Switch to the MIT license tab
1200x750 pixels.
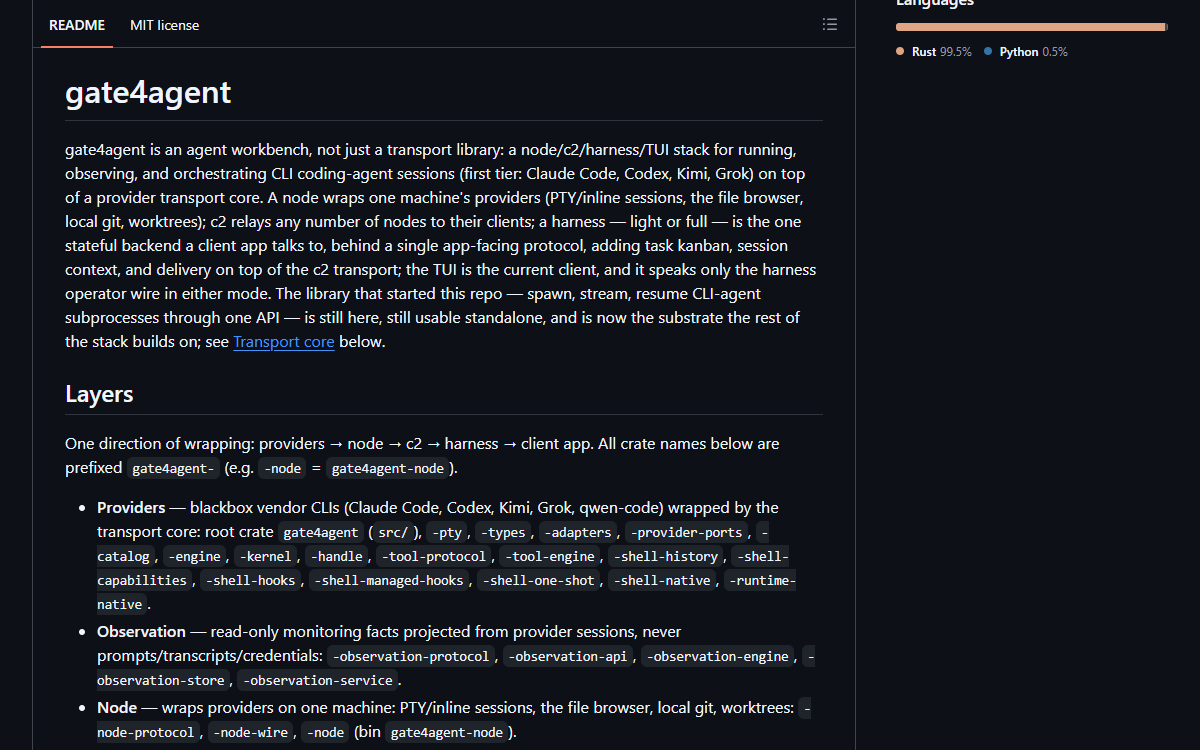(164, 25)
